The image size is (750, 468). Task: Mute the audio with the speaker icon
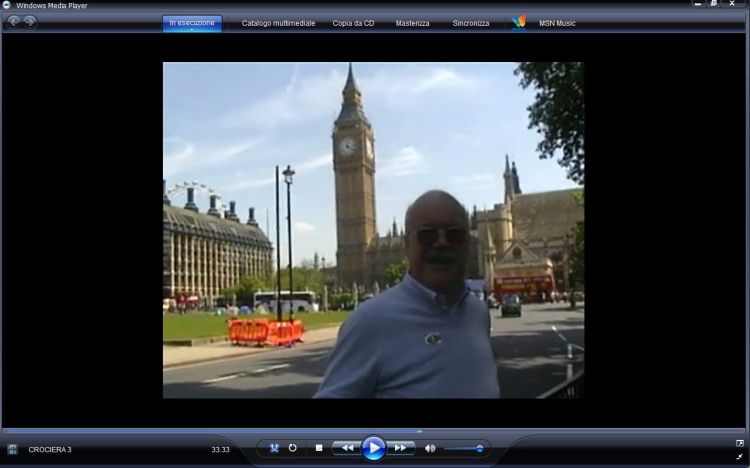pyautogui.click(x=430, y=448)
